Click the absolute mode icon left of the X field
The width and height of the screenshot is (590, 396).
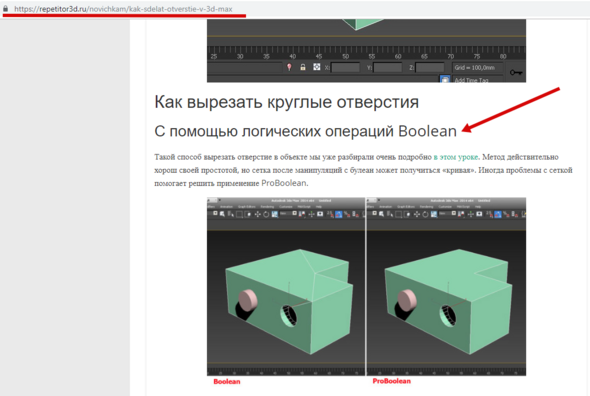click(317, 67)
